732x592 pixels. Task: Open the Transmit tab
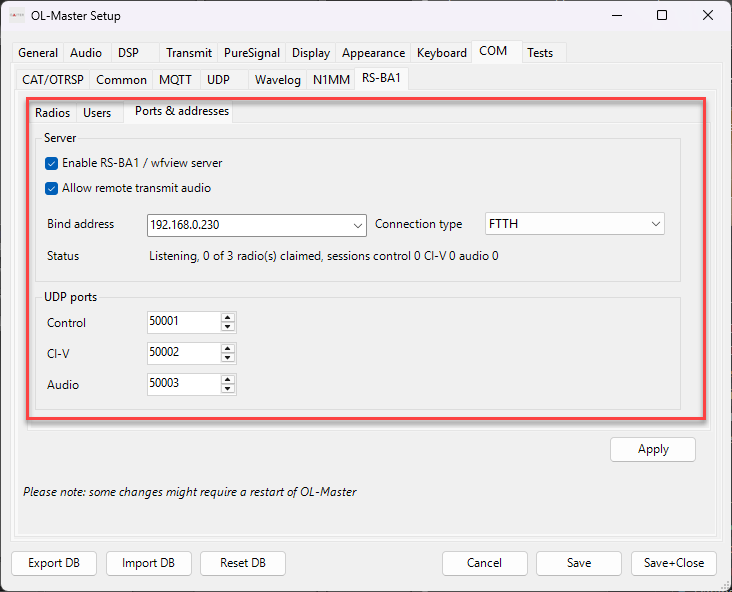pos(189,53)
